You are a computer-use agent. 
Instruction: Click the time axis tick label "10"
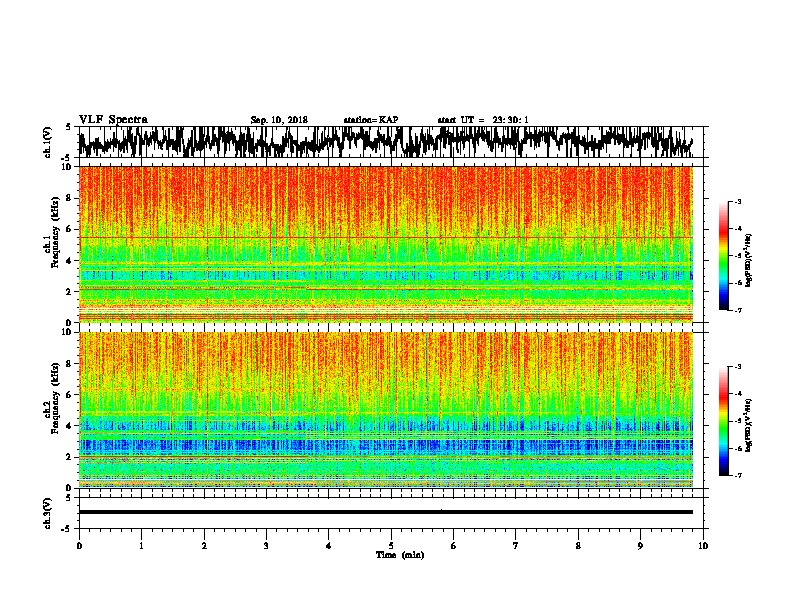(x=703, y=546)
